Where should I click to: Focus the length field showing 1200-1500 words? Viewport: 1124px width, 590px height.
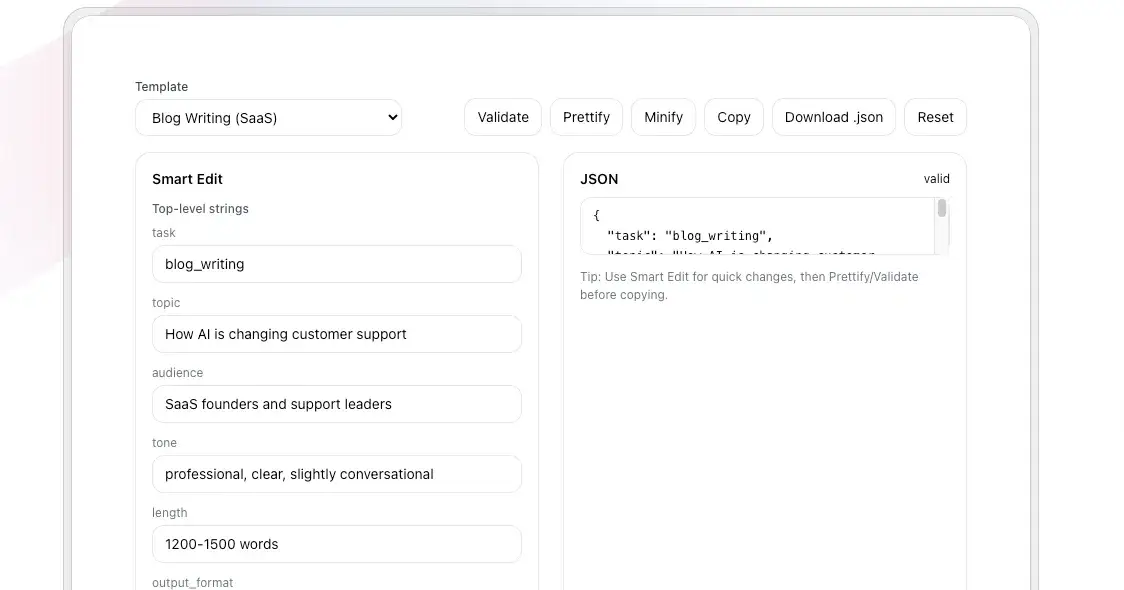coord(336,544)
